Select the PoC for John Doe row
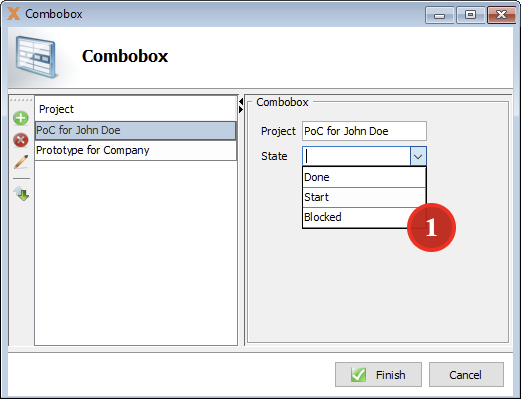 (135, 130)
